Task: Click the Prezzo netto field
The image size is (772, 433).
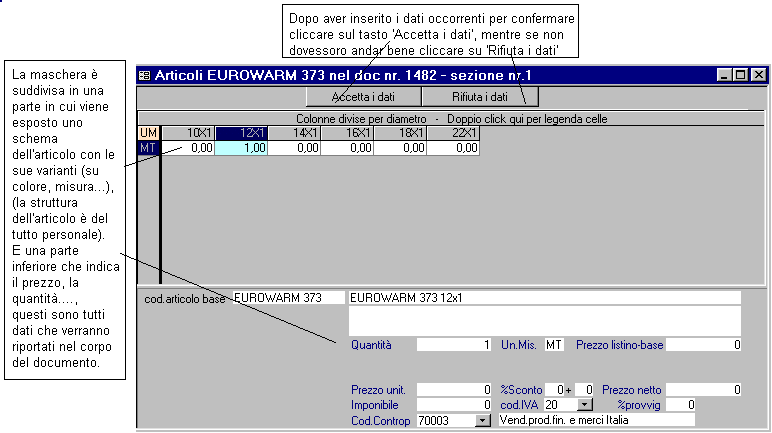Action: click(x=704, y=390)
